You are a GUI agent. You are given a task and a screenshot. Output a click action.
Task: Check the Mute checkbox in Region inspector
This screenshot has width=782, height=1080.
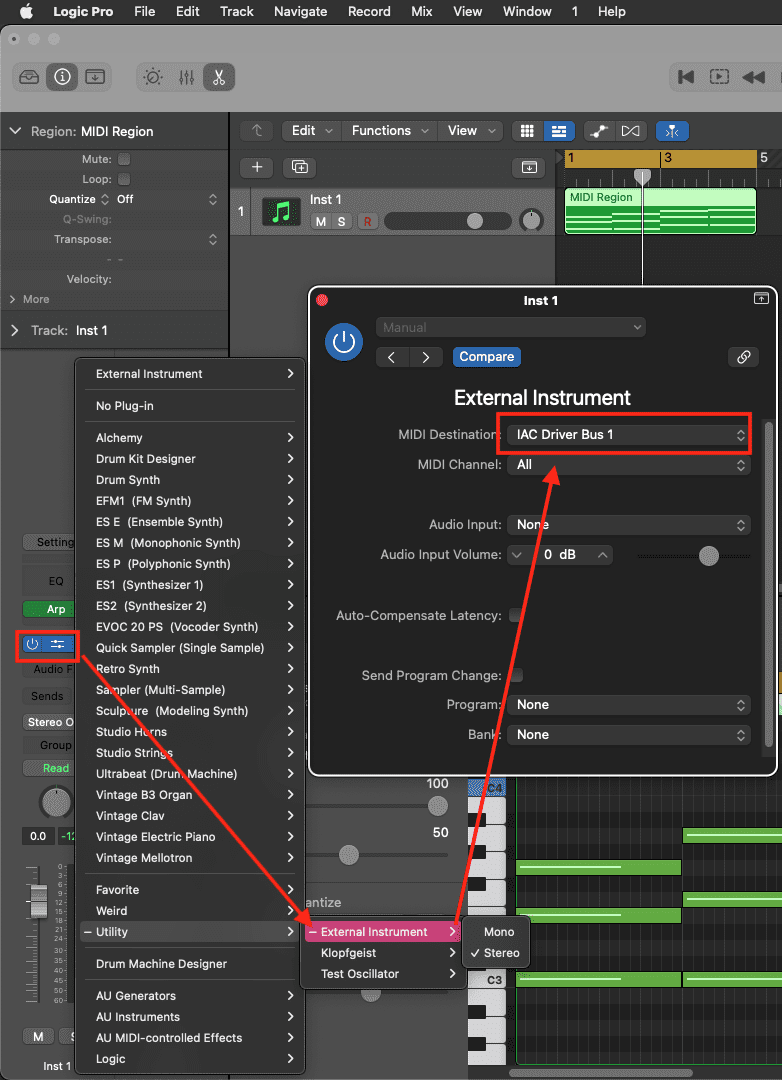click(124, 159)
